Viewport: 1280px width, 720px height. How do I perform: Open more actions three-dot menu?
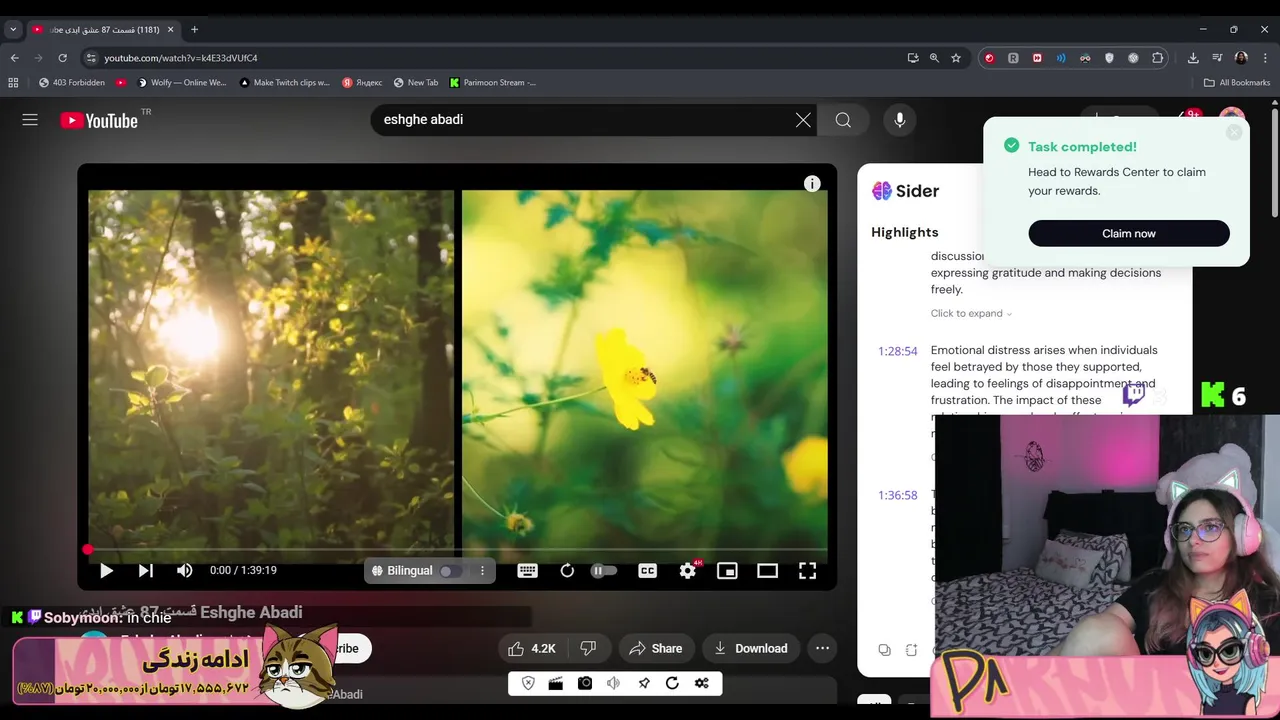click(822, 649)
